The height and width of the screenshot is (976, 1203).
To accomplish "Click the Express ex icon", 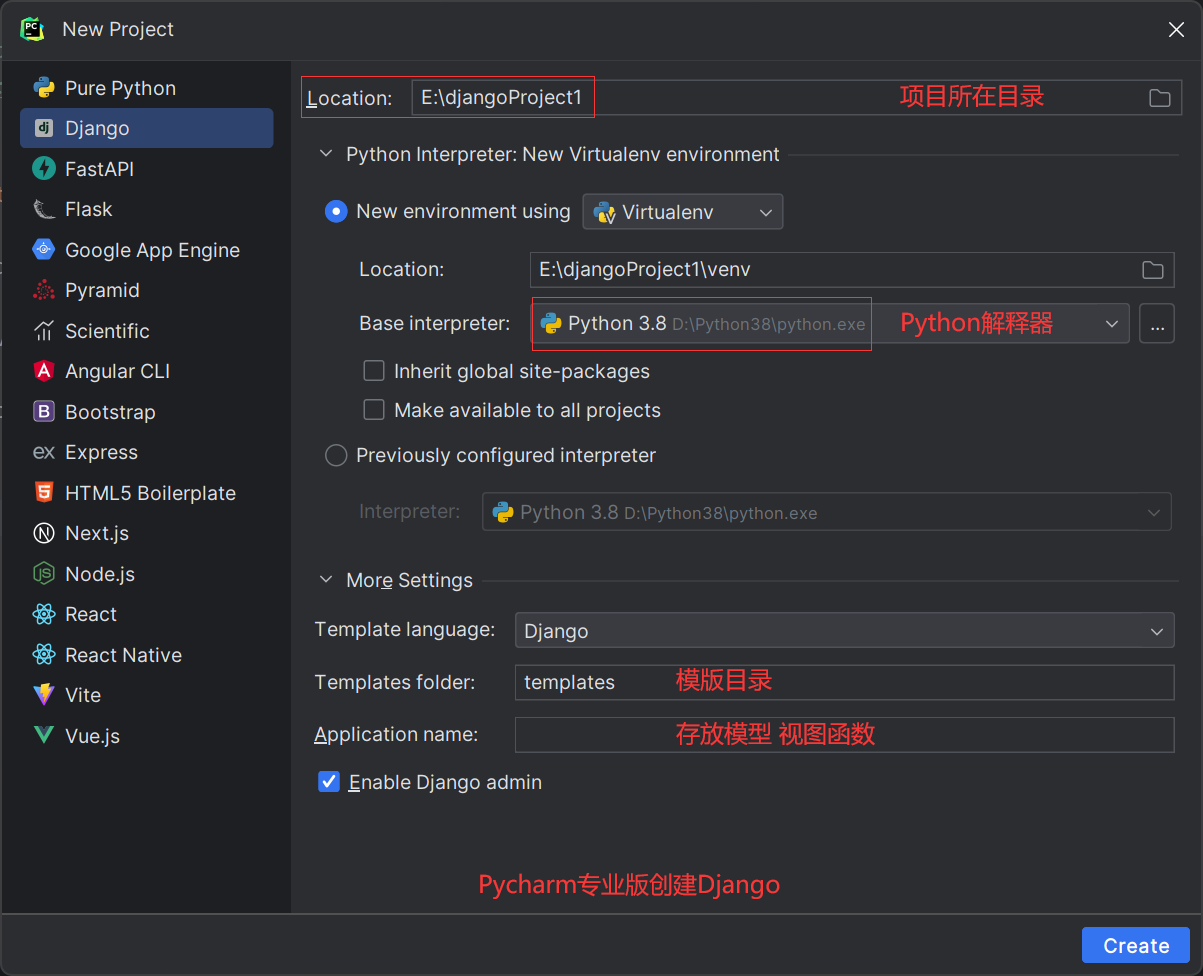I will pos(44,452).
